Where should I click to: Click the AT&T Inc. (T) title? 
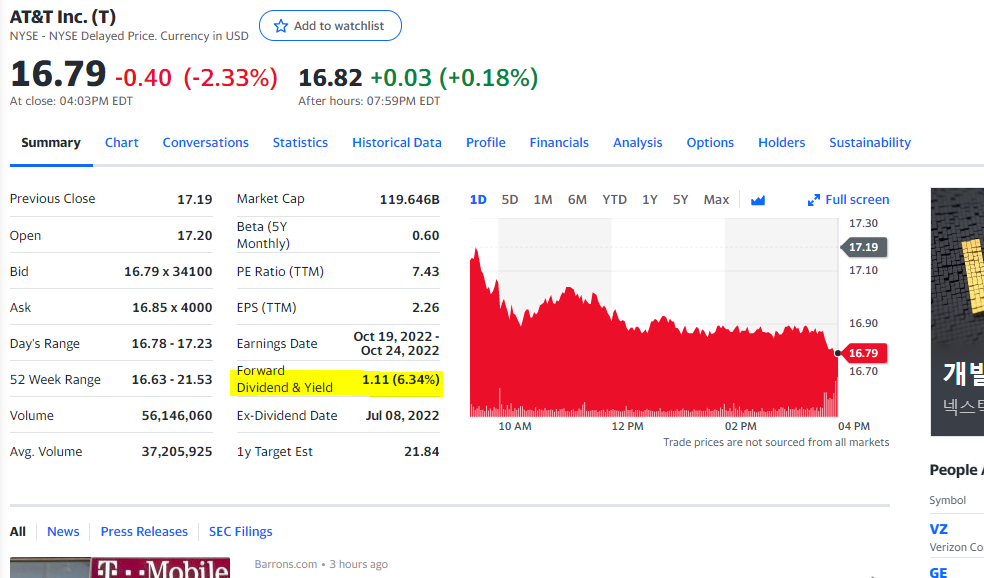pos(63,16)
